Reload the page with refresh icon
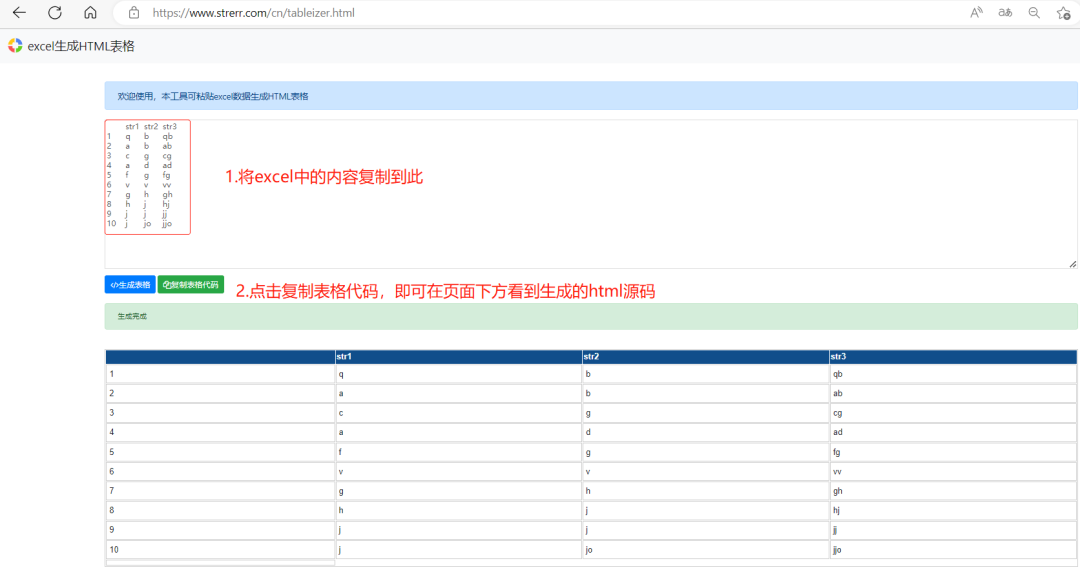 click(55, 12)
